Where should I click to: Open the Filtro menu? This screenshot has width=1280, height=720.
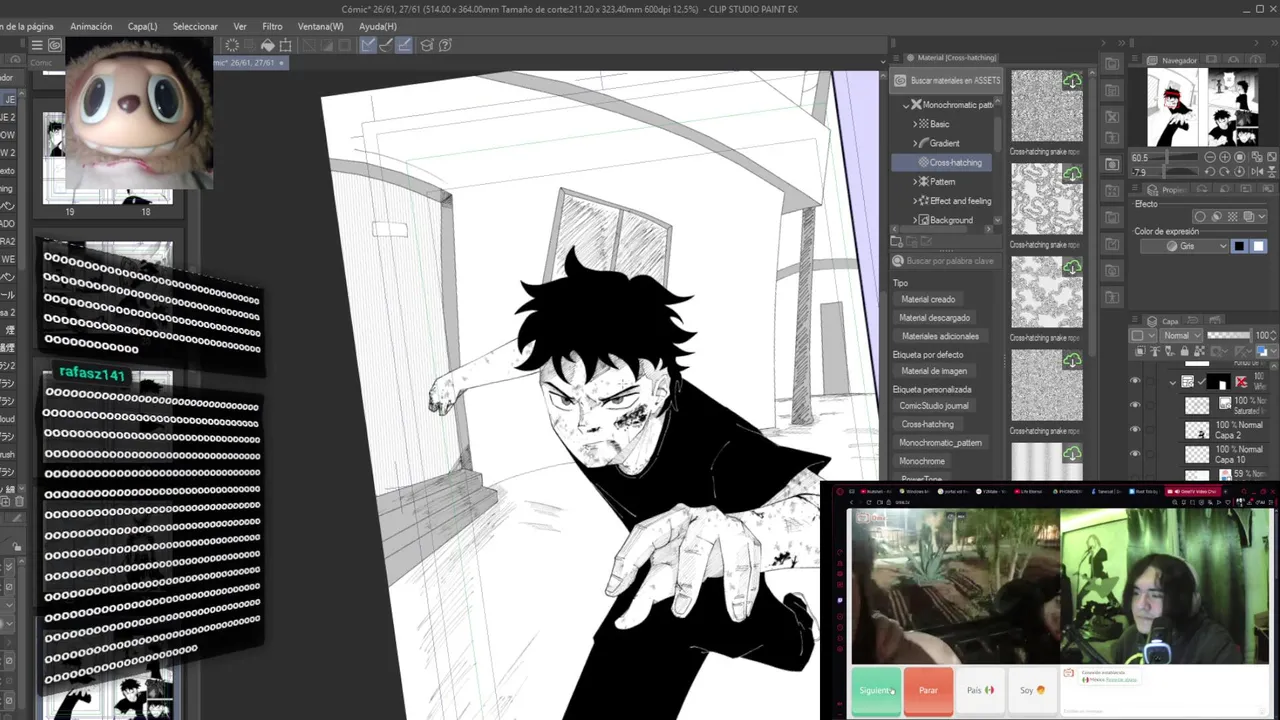pos(272,26)
